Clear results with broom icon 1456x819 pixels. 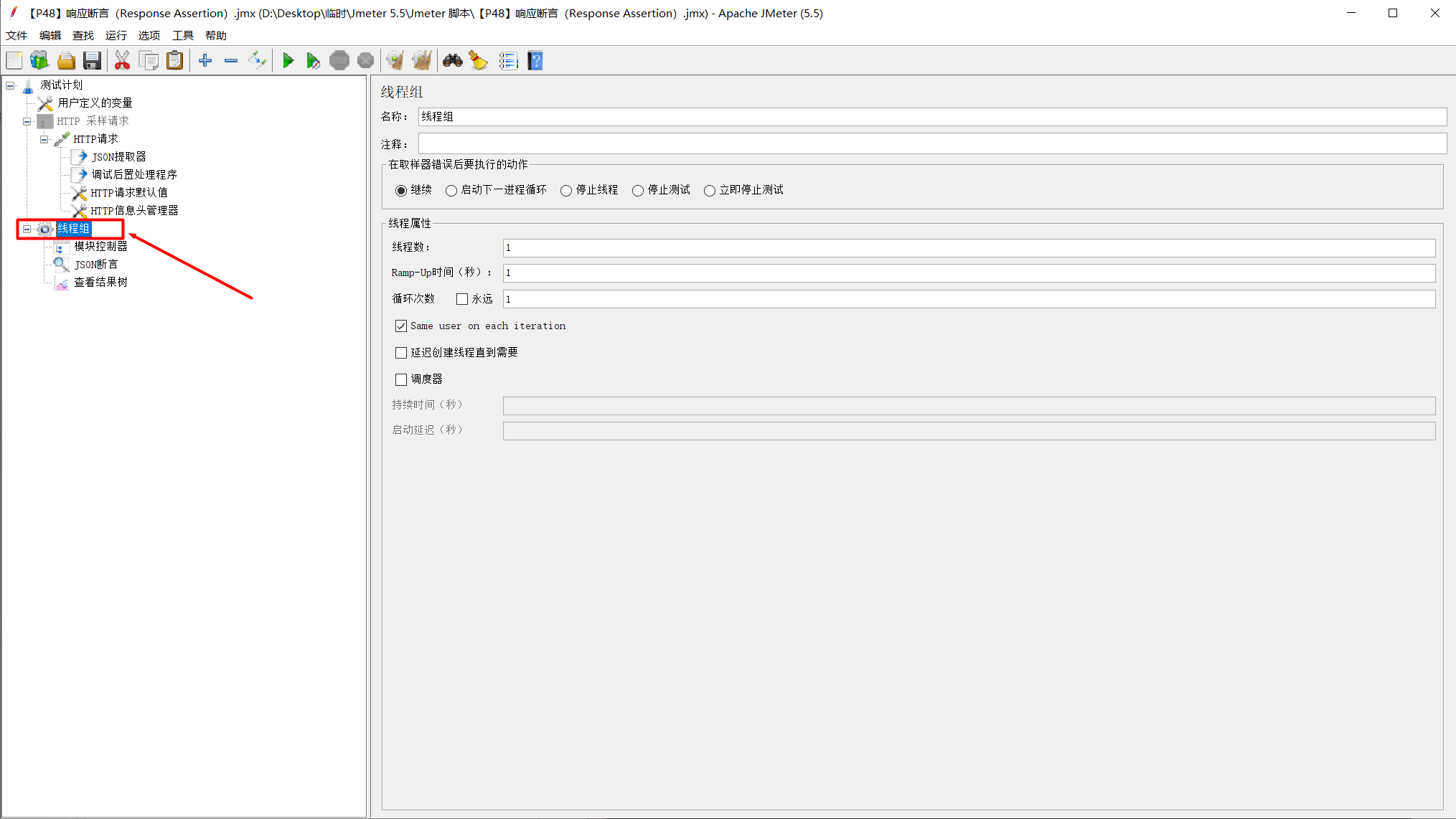[395, 61]
